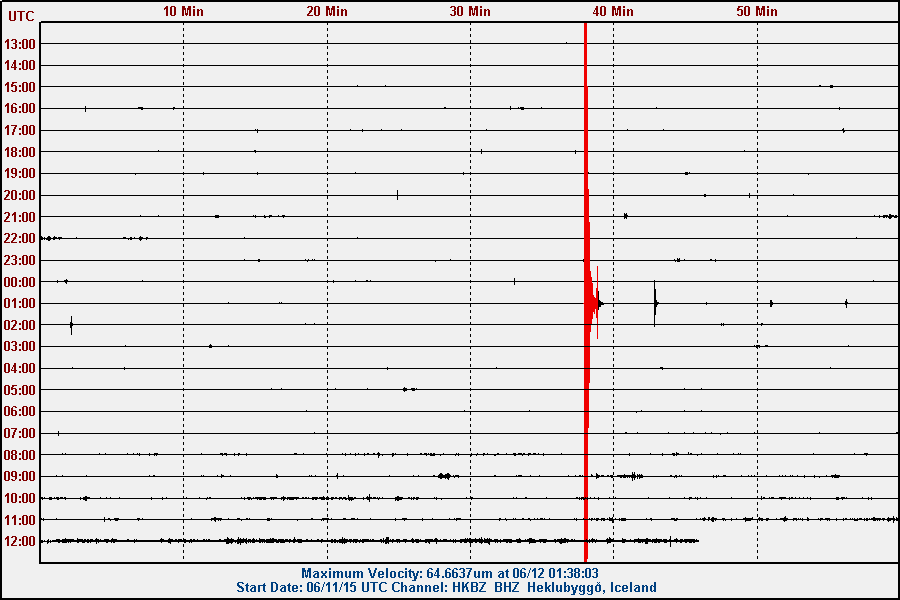Select the 18:00 hour label
Image resolution: width=900 pixels, height=600 pixels.
20,152
